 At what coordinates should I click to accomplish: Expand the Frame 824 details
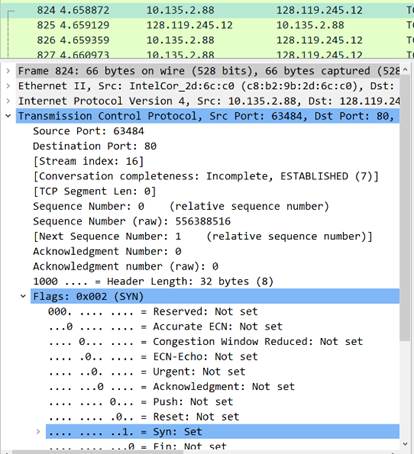coord(8,71)
